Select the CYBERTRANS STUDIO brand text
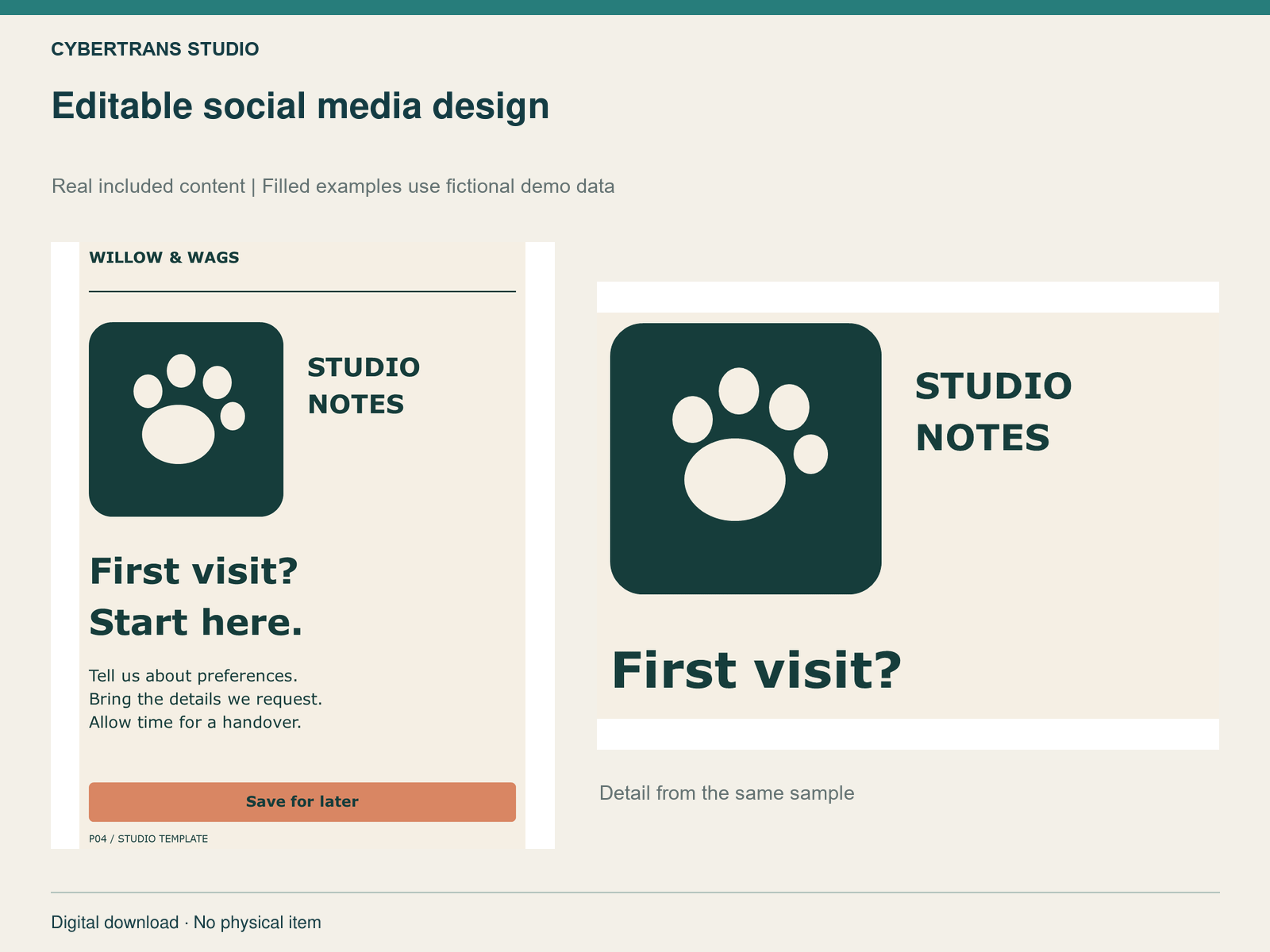The image size is (1270, 952). pos(155,49)
